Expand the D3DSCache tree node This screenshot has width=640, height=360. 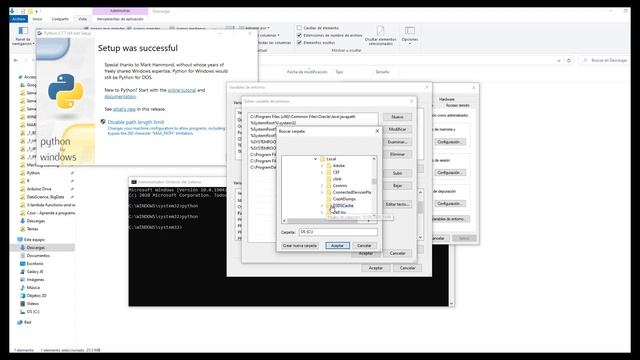click(x=322, y=206)
